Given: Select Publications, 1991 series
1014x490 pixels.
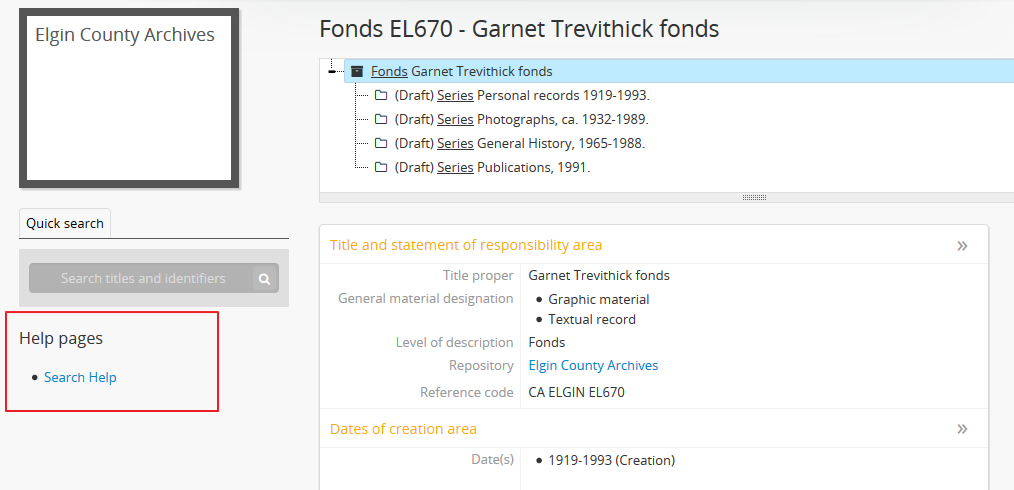Looking at the screenshot, I should pyautogui.click(x=533, y=168).
